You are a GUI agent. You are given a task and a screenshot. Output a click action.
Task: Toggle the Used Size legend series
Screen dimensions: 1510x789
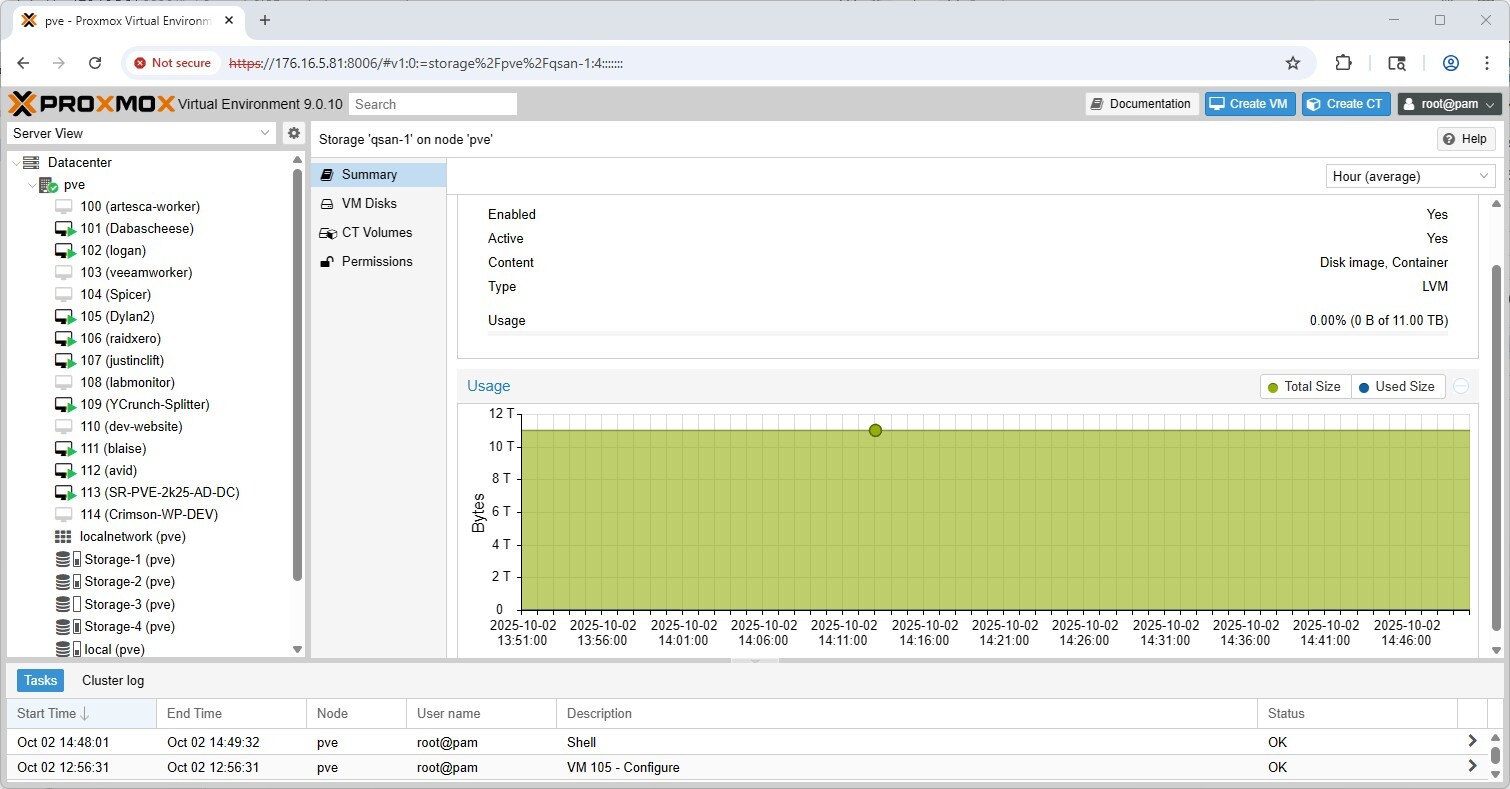click(x=1396, y=387)
